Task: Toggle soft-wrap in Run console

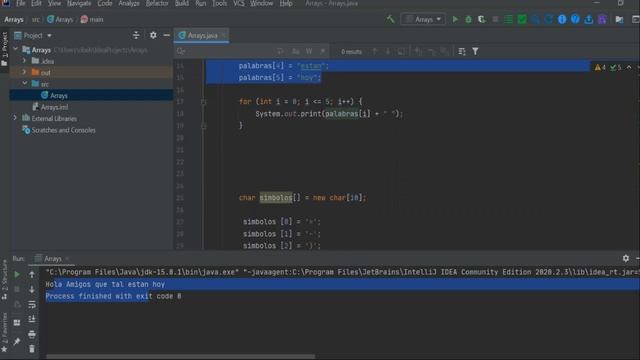Action: click(x=32, y=304)
